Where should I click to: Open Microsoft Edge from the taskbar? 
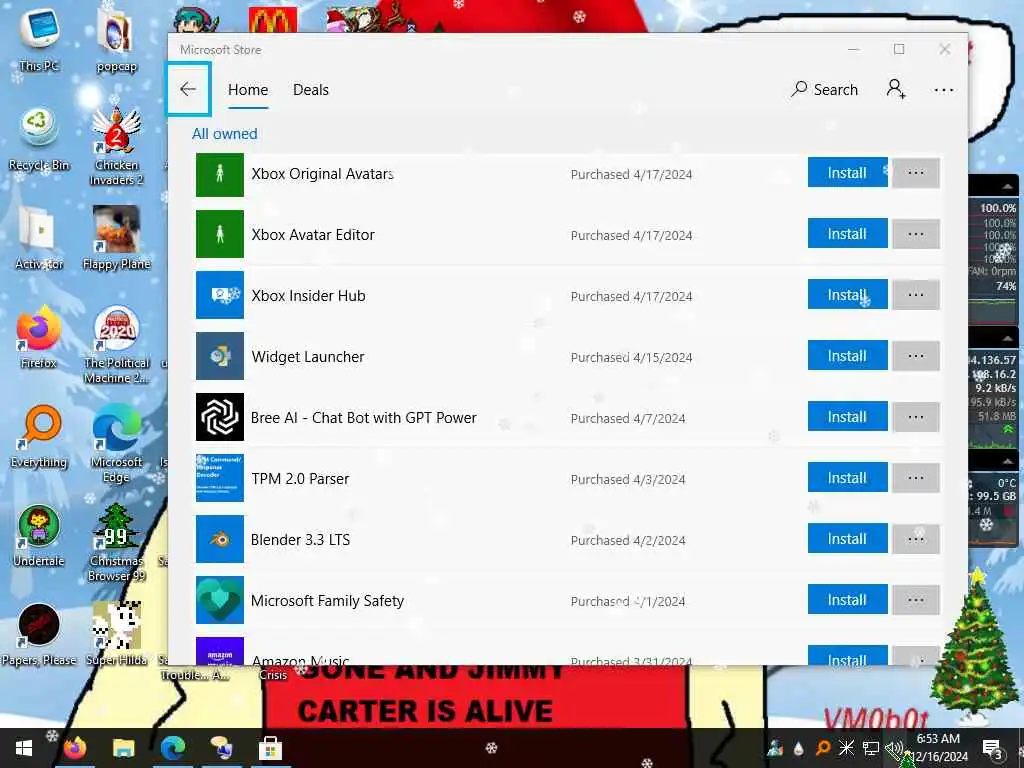point(172,748)
